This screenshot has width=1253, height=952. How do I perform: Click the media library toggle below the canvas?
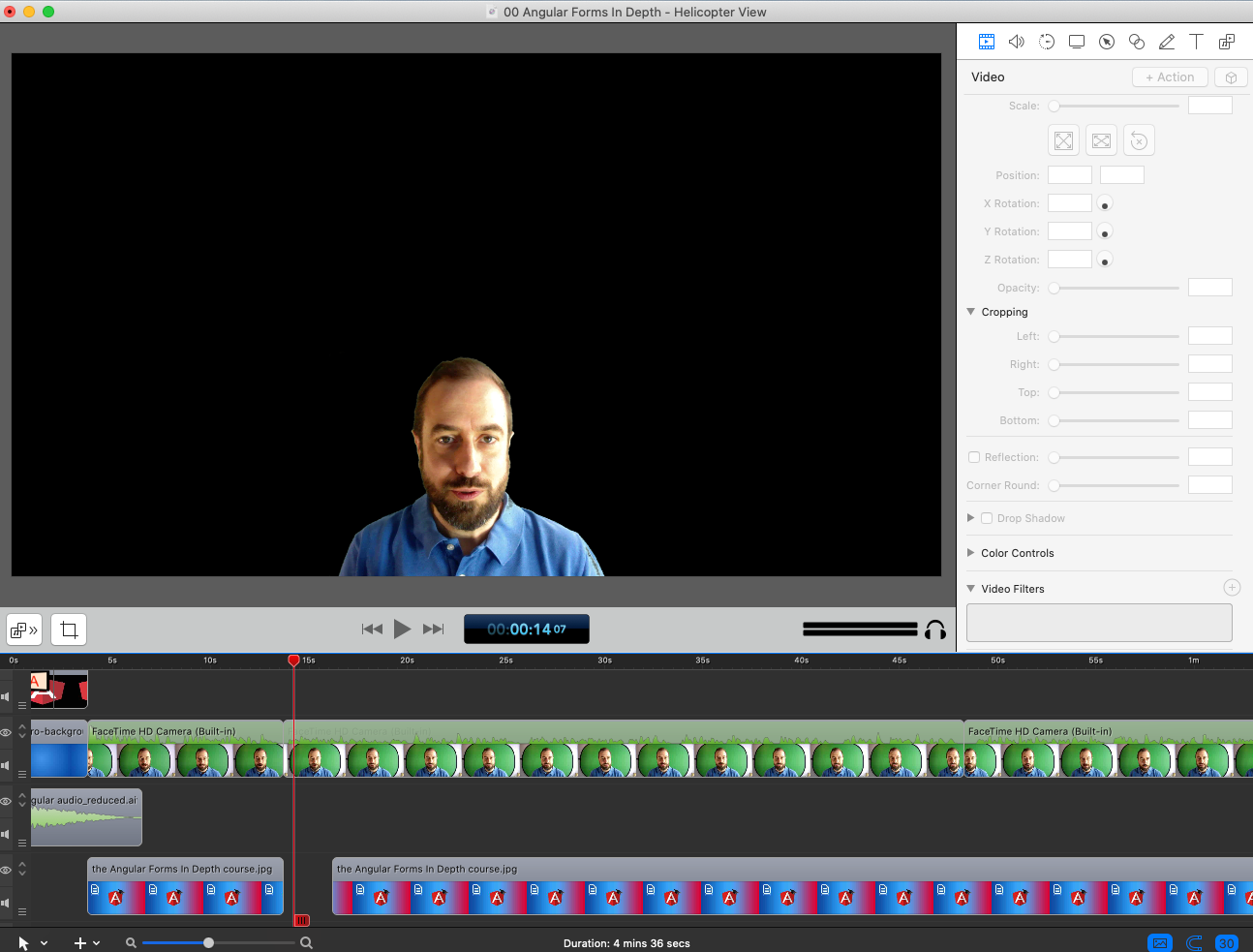pyautogui.click(x=24, y=630)
